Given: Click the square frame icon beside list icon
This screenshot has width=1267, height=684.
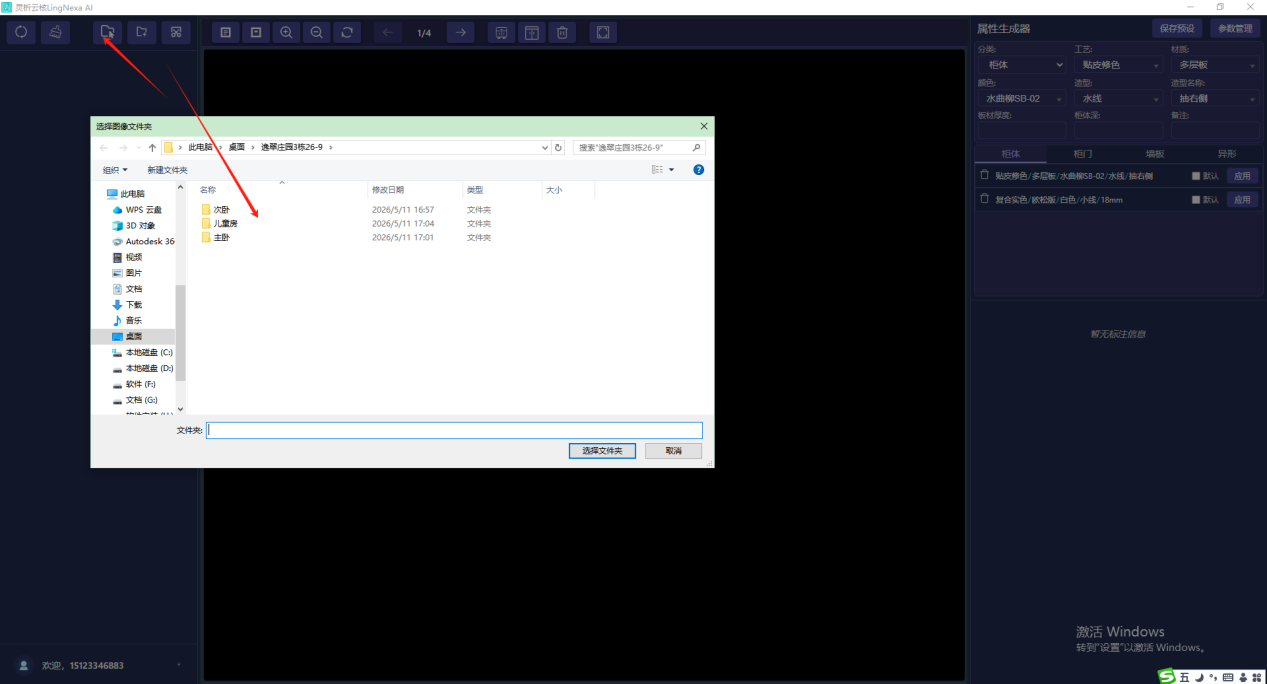Looking at the screenshot, I should (256, 33).
